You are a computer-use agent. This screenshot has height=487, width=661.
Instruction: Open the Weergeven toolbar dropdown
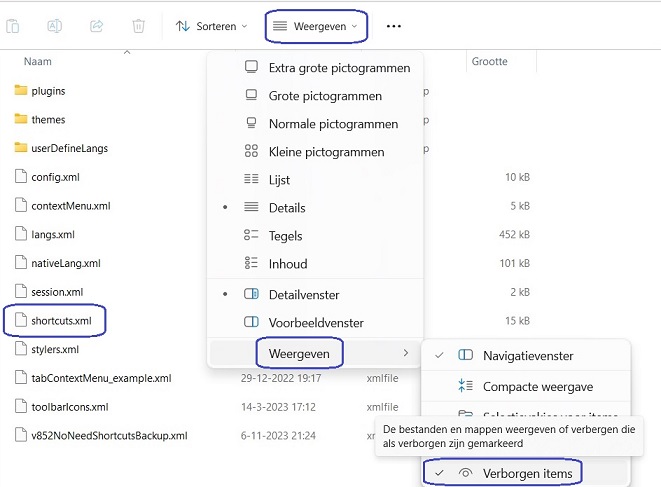[316, 26]
